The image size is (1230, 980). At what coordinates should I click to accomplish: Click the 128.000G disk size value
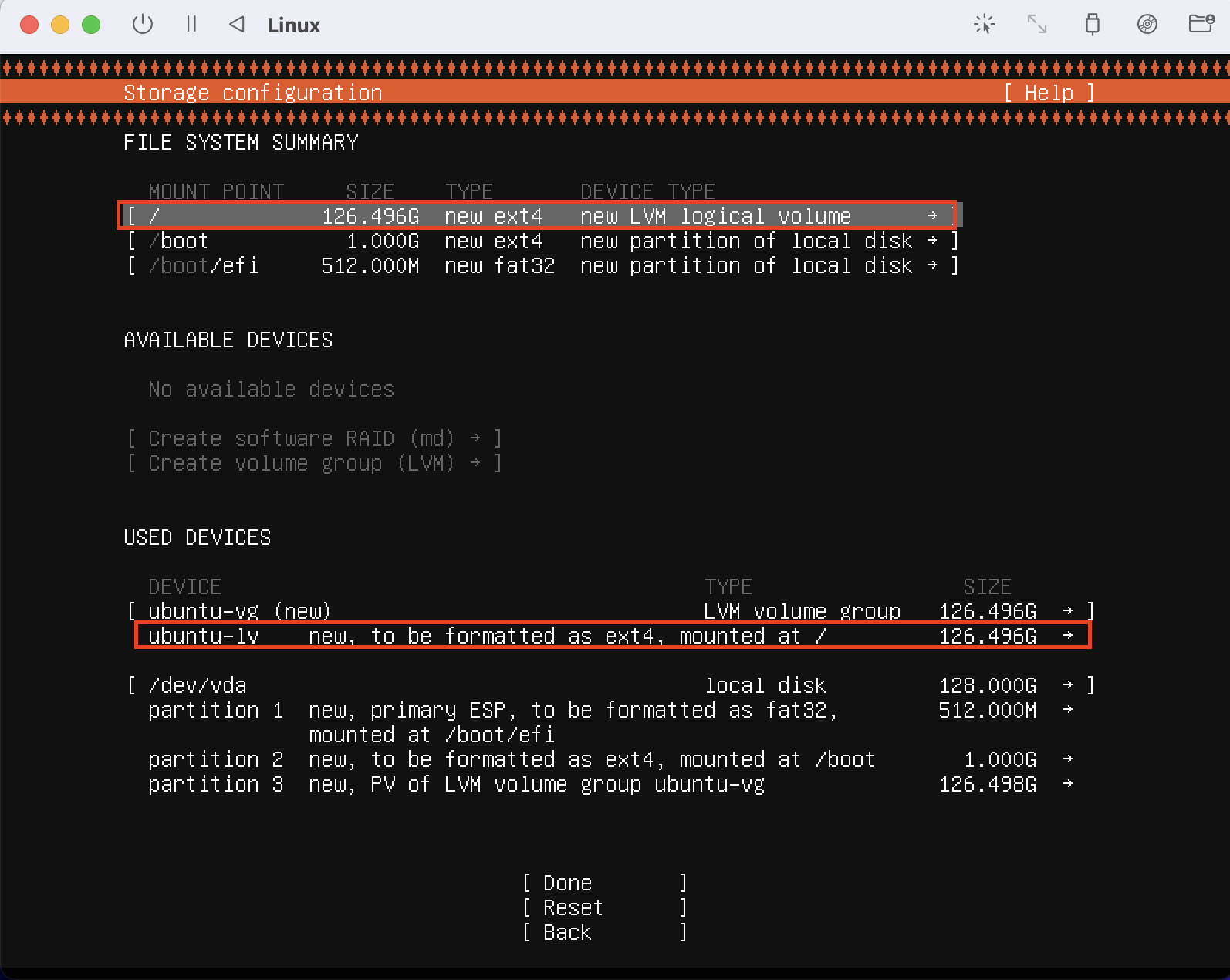click(988, 685)
